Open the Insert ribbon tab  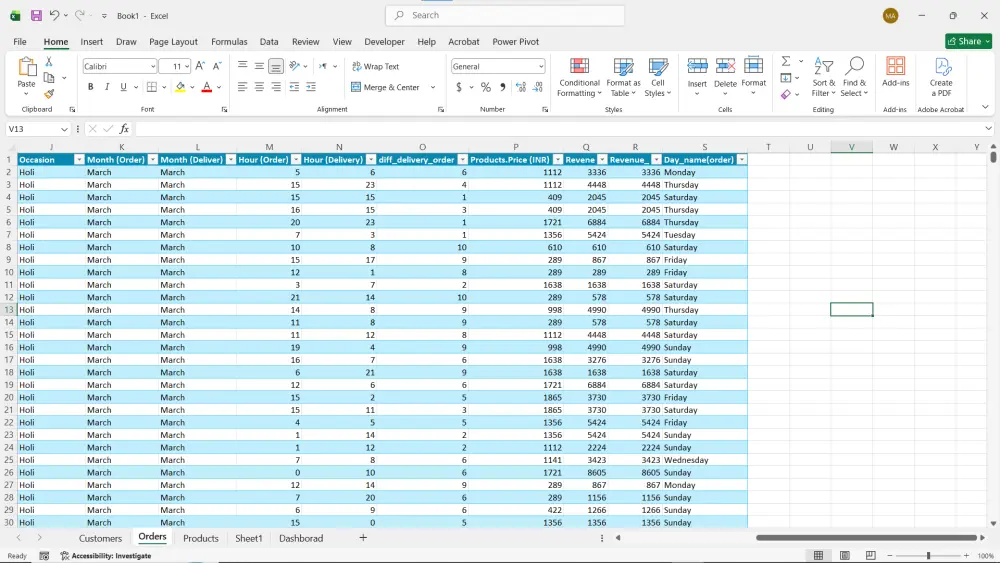pyautogui.click(x=91, y=41)
